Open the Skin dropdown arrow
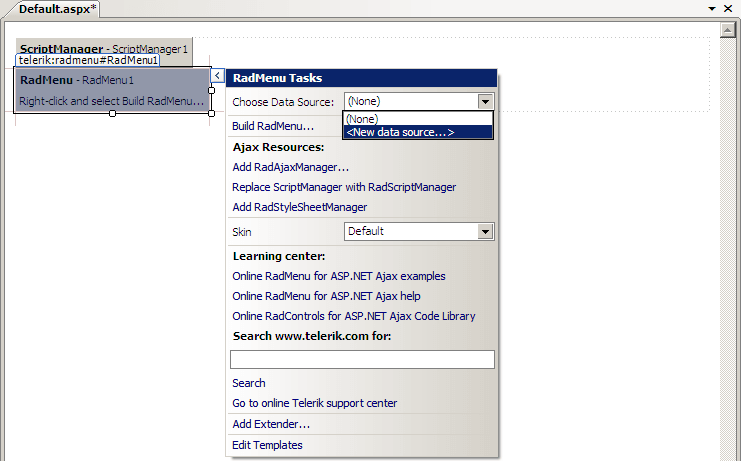Viewport: 741px width, 462px height. pos(485,231)
